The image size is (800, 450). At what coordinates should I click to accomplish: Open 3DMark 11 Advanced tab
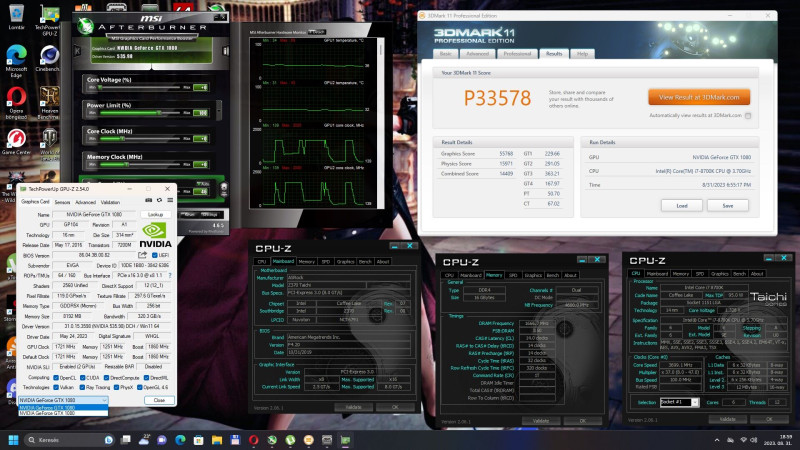pyautogui.click(x=478, y=54)
